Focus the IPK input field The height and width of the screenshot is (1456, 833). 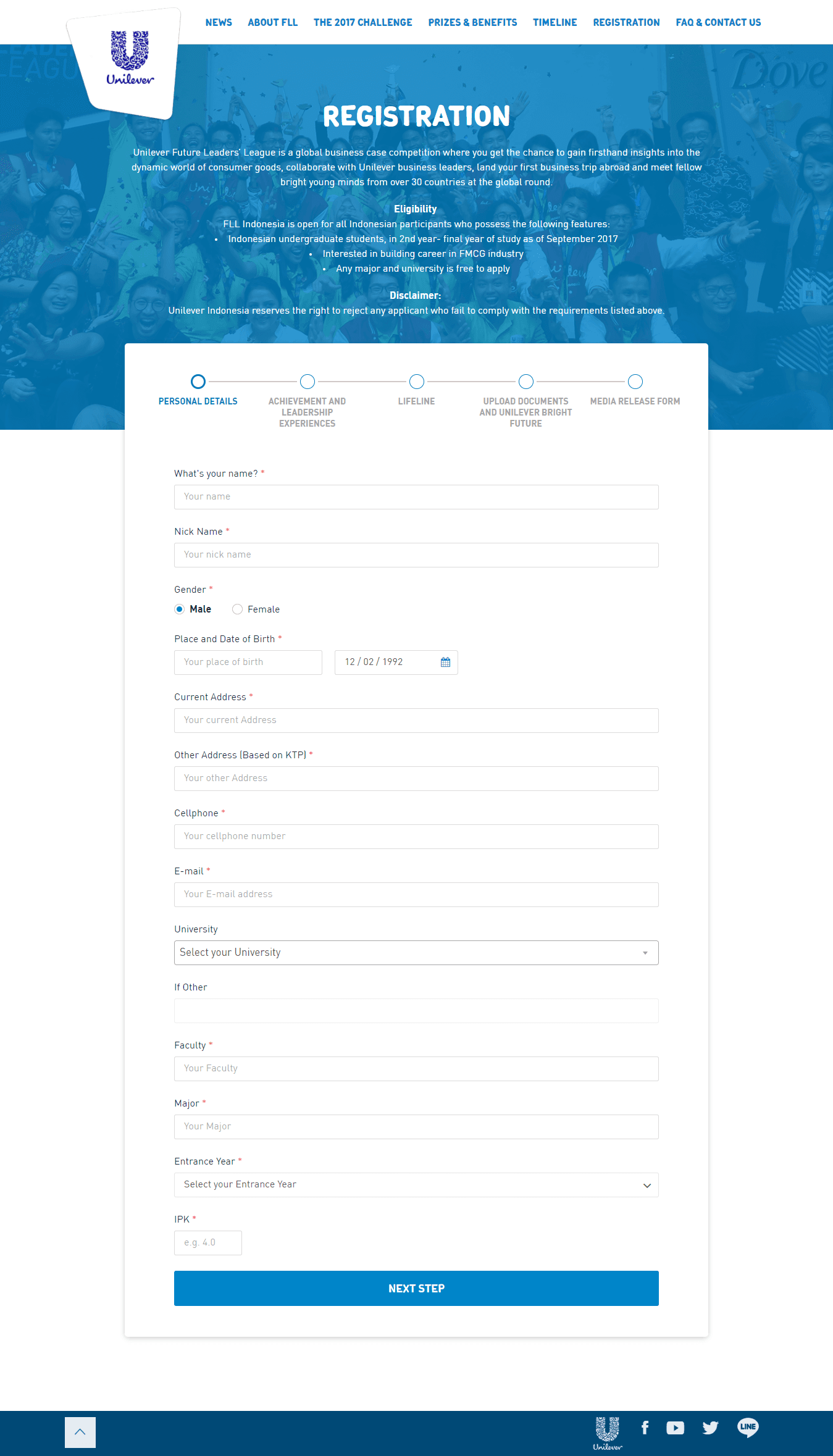[x=208, y=1243]
